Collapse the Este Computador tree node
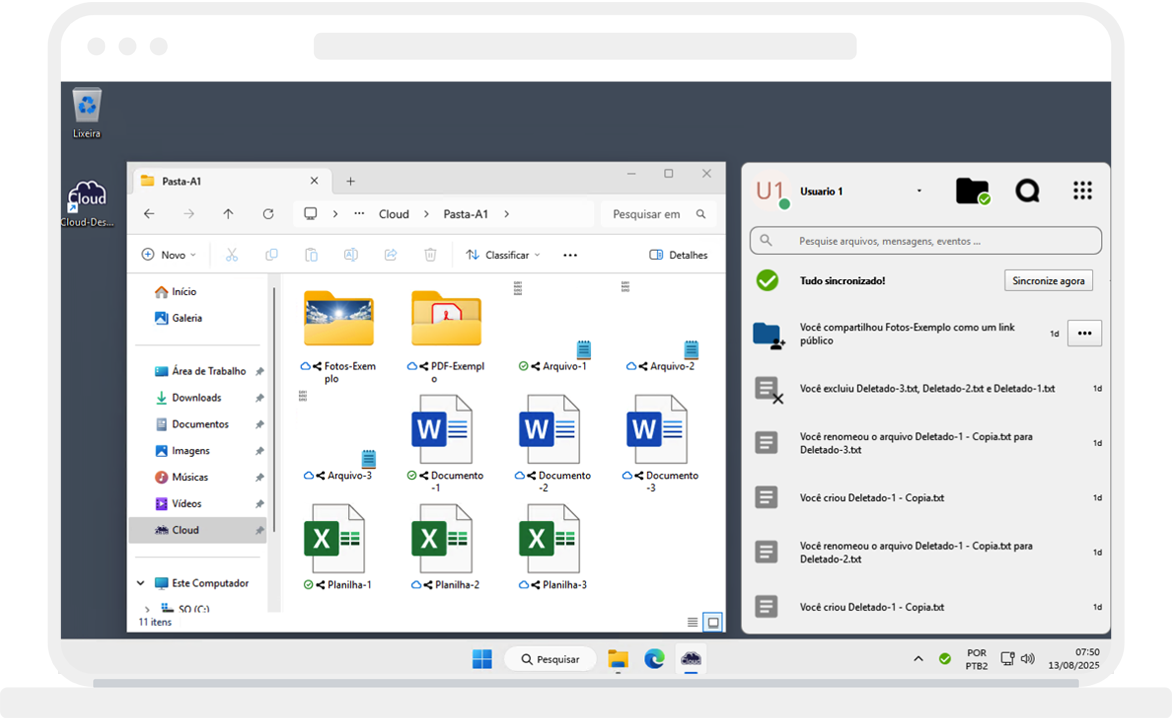This screenshot has width=1172, height=720. 140,583
